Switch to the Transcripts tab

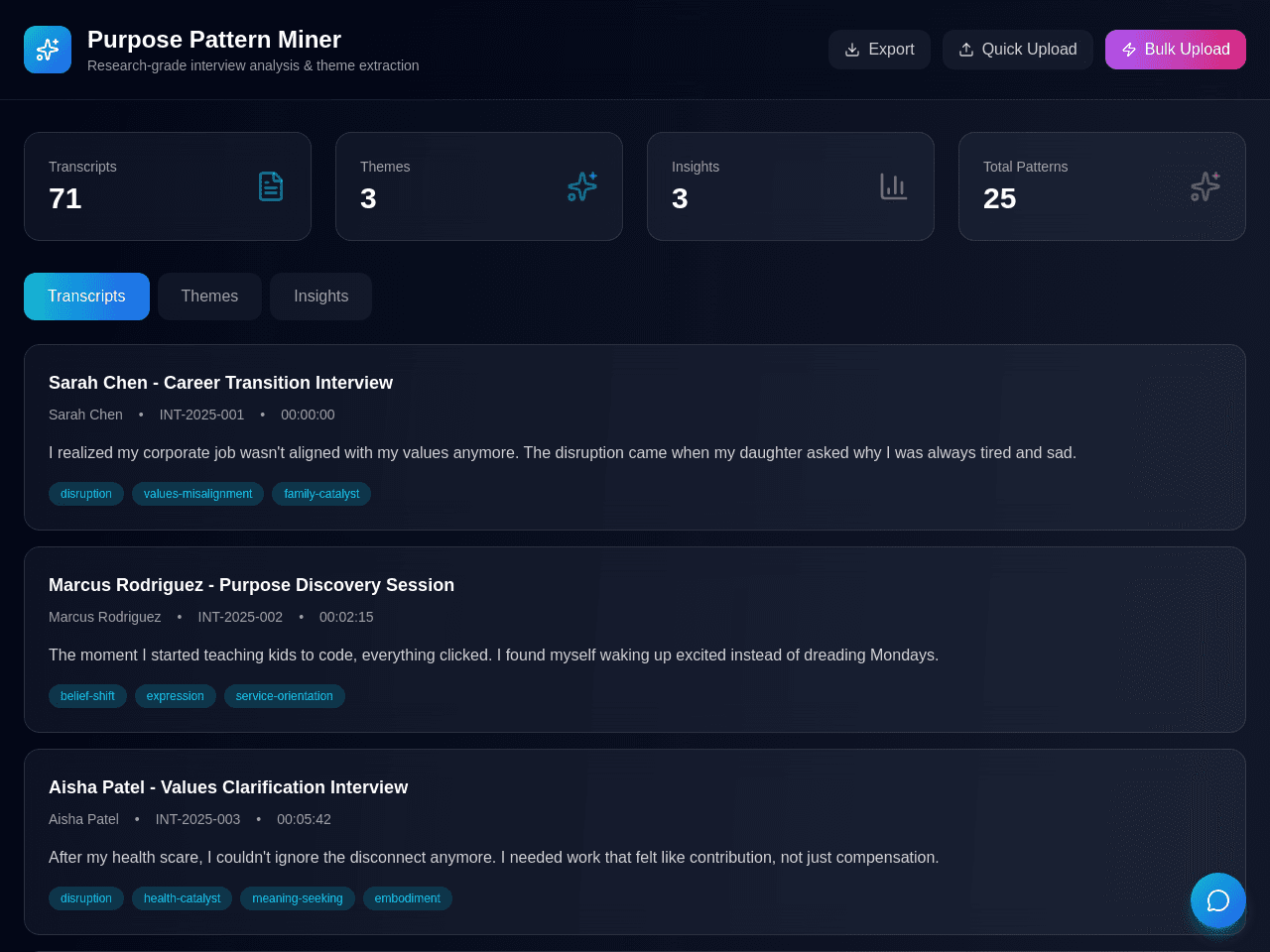pos(86,297)
